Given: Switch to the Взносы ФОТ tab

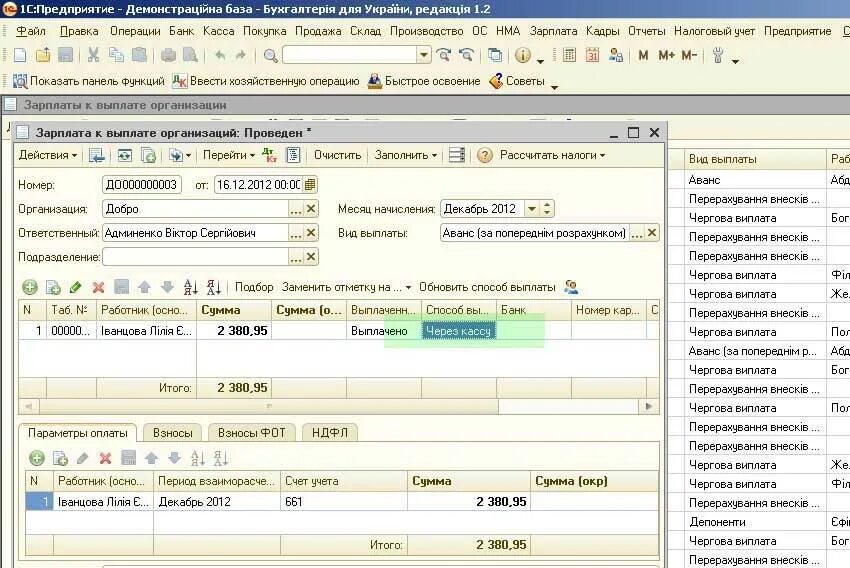Looking at the screenshot, I should pyautogui.click(x=251, y=433).
